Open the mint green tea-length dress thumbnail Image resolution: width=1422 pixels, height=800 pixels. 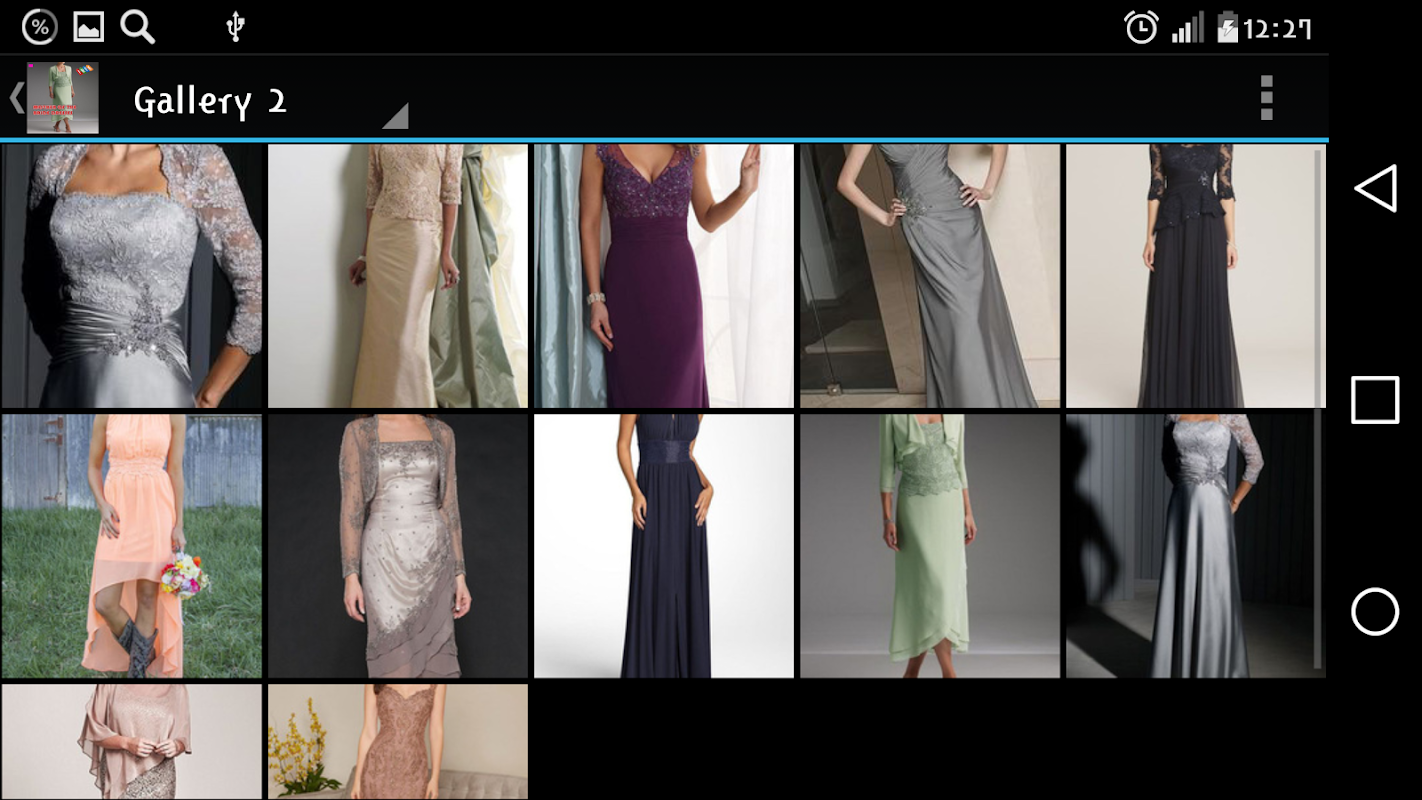click(x=930, y=546)
